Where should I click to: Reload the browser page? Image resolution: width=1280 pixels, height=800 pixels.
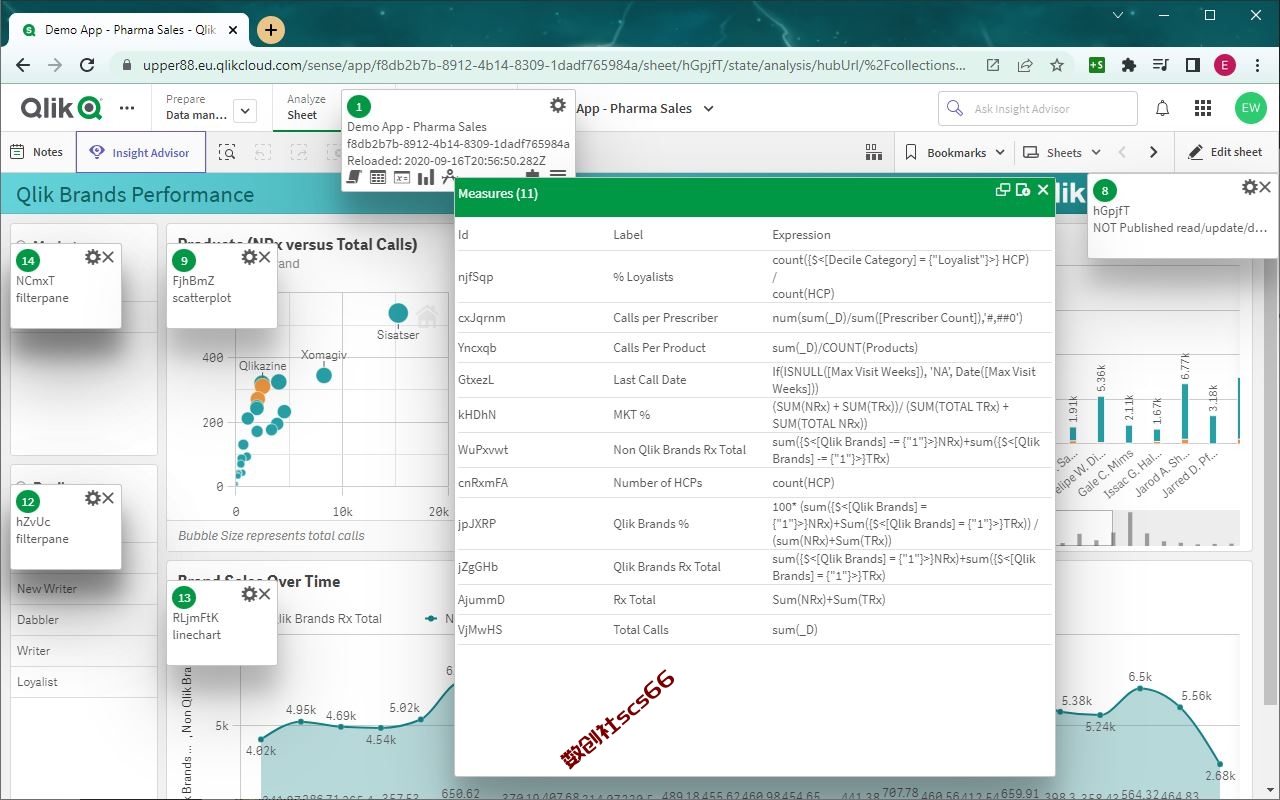click(x=87, y=65)
